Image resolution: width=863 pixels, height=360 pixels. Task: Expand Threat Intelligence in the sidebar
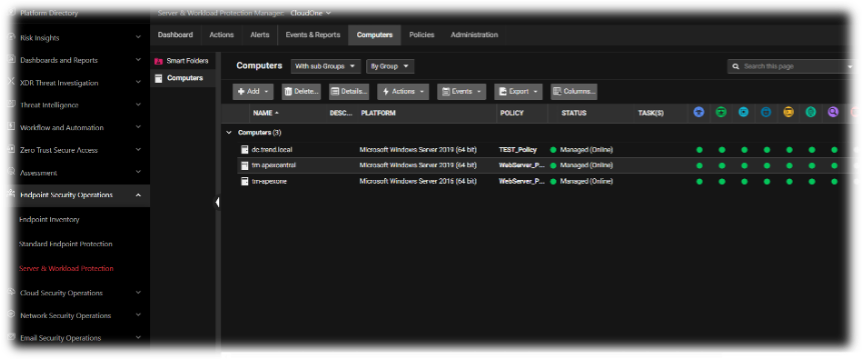point(138,105)
